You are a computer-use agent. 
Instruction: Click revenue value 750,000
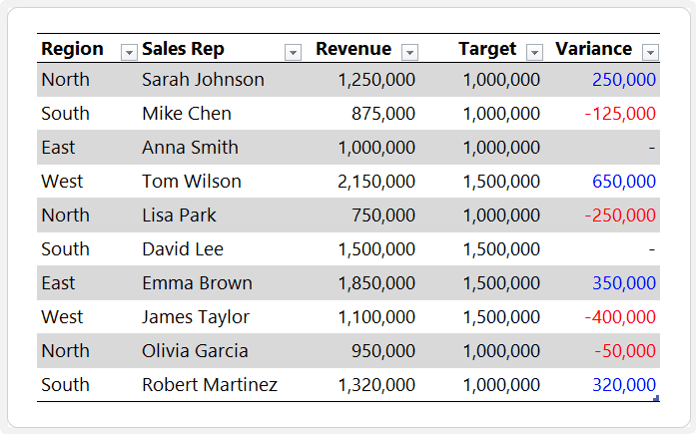[383, 215]
